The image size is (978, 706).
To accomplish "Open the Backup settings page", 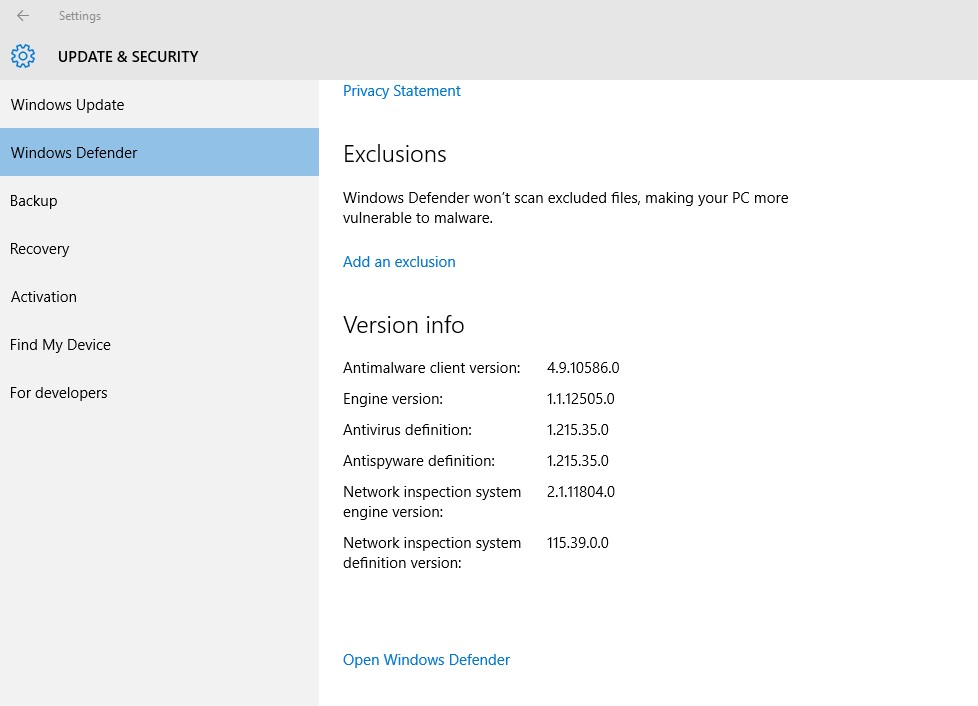I will (x=33, y=200).
